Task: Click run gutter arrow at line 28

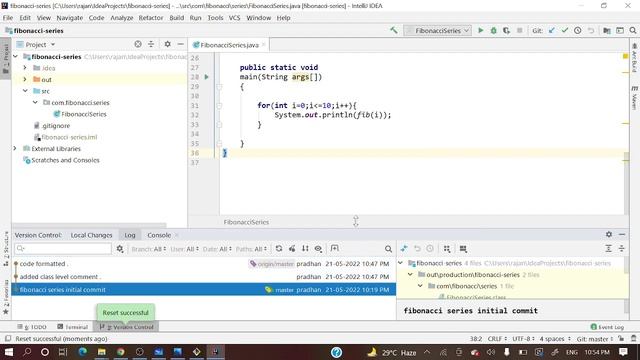Action: (x=207, y=77)
